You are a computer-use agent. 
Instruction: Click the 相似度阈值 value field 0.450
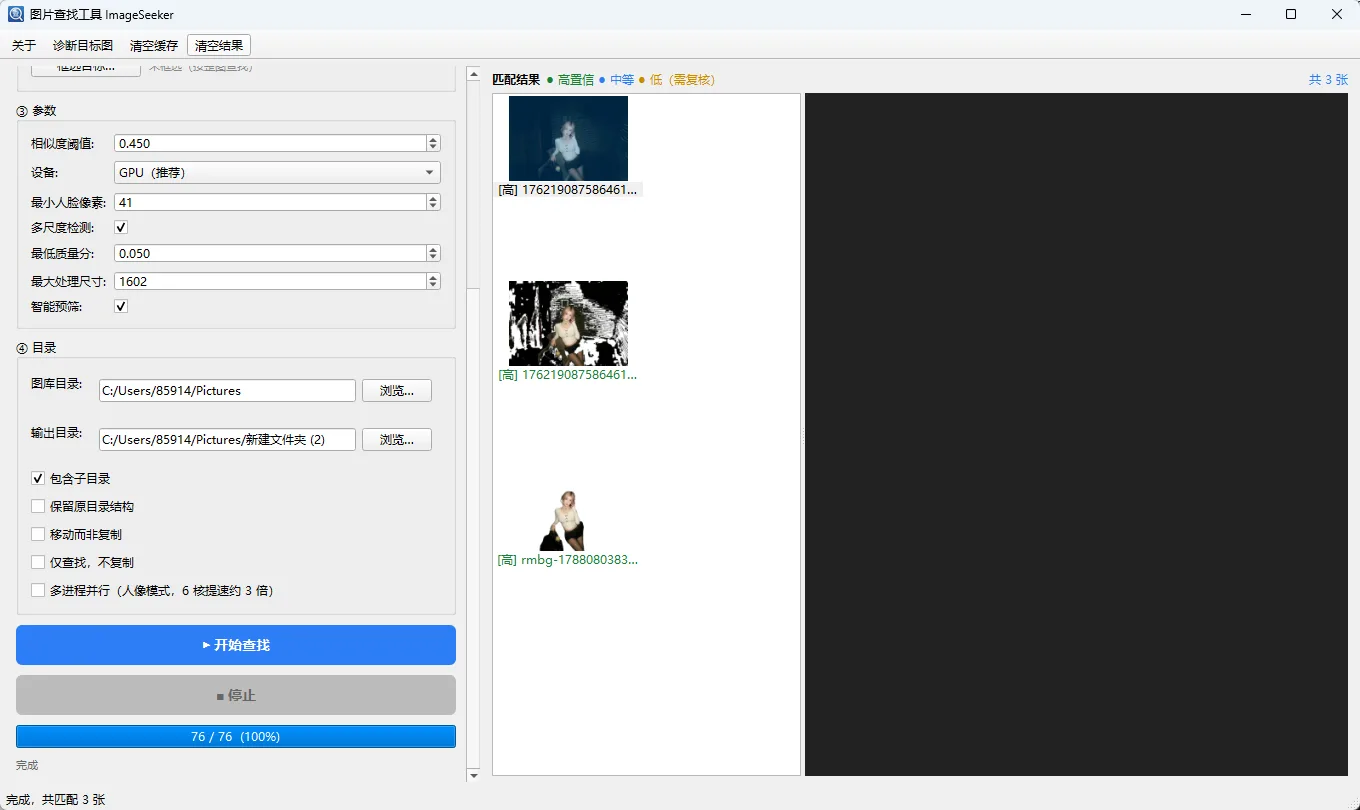270,143
